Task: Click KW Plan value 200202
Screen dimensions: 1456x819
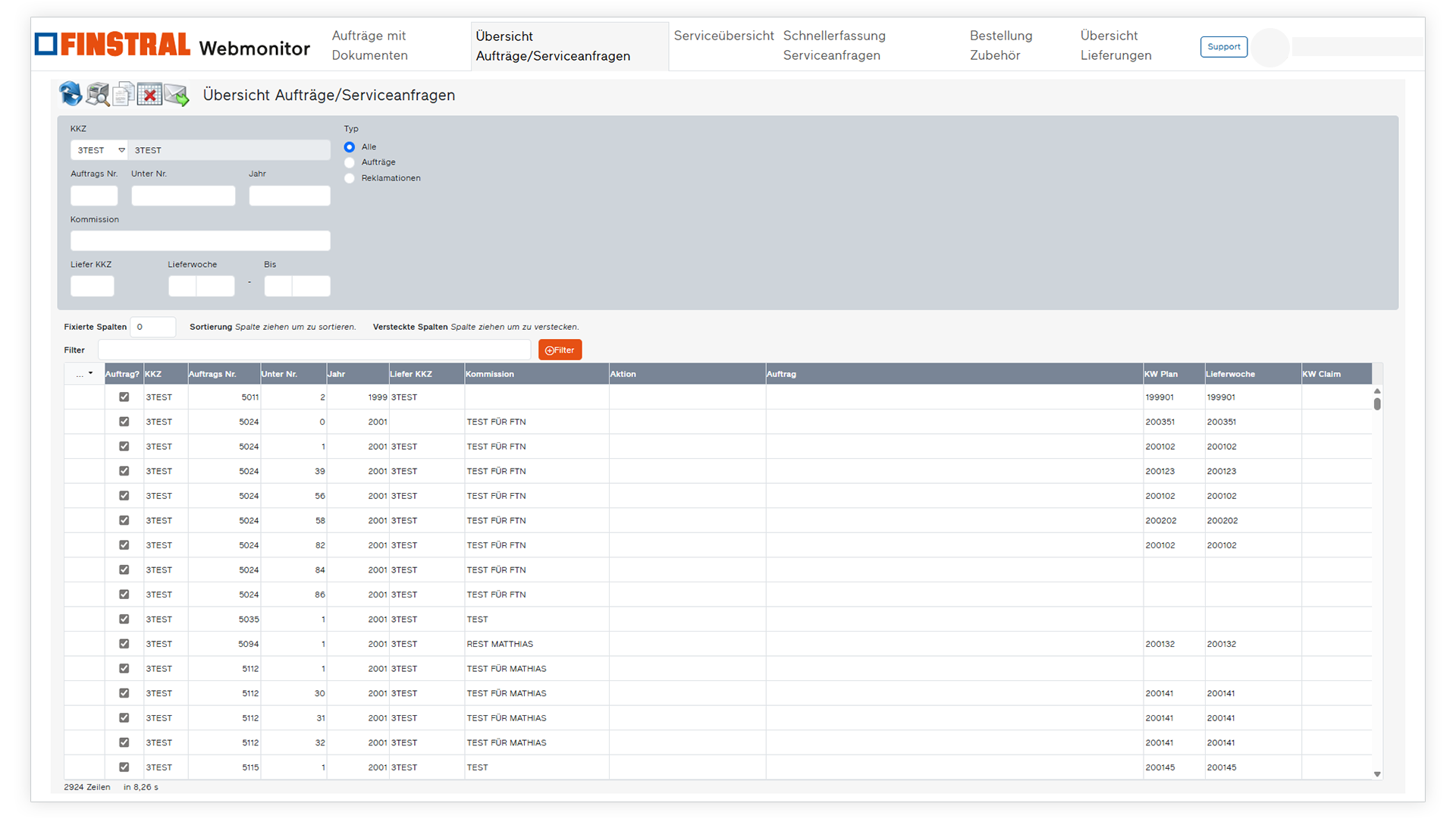Action: [1159, 521]
